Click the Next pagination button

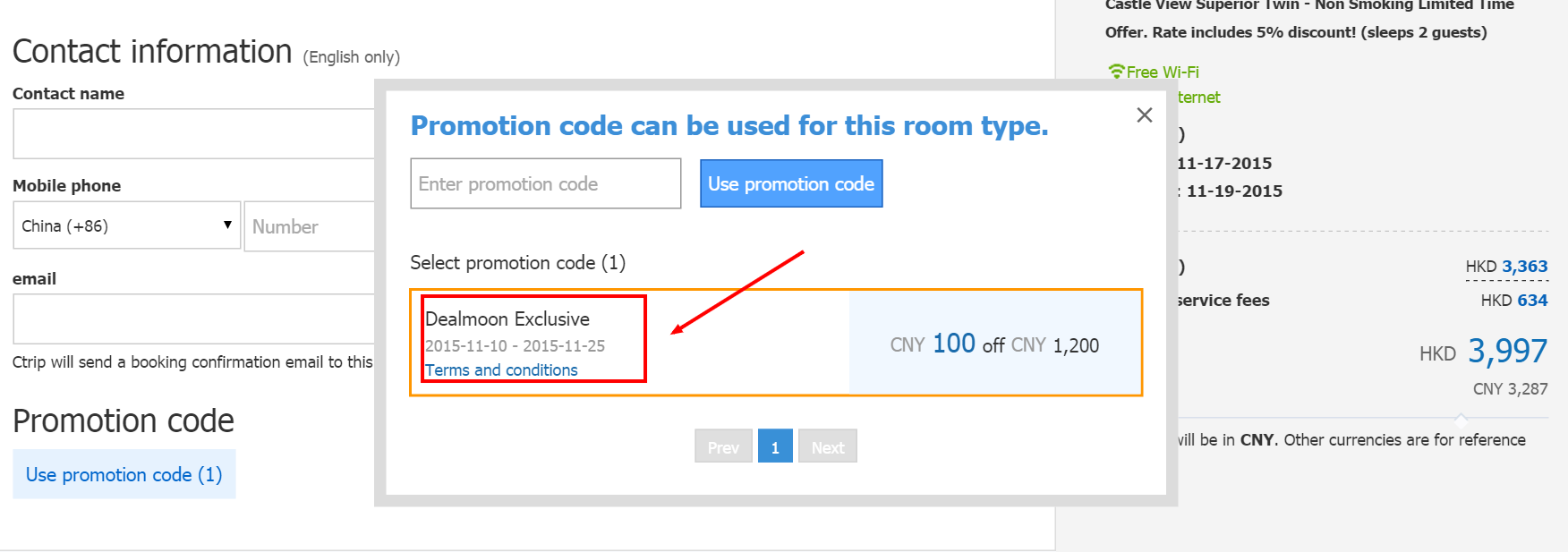tap(828, 446)
